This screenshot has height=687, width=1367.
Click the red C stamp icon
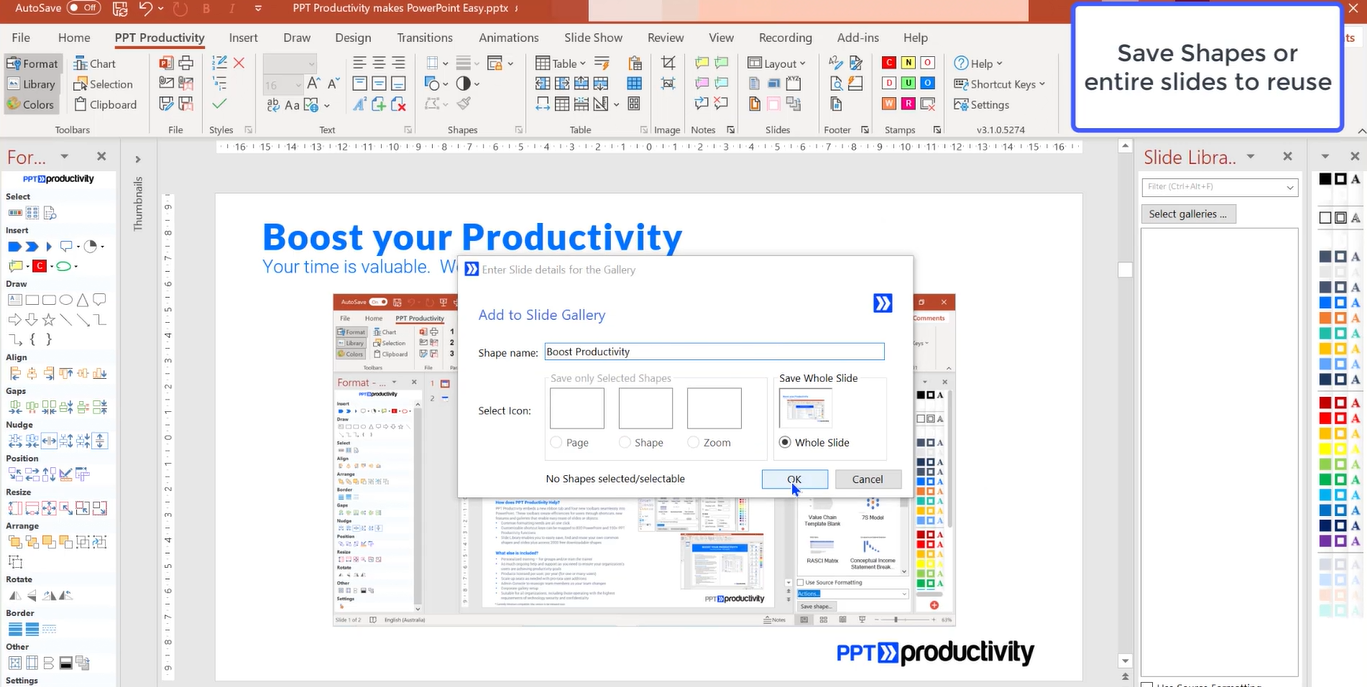click(888, 62)
